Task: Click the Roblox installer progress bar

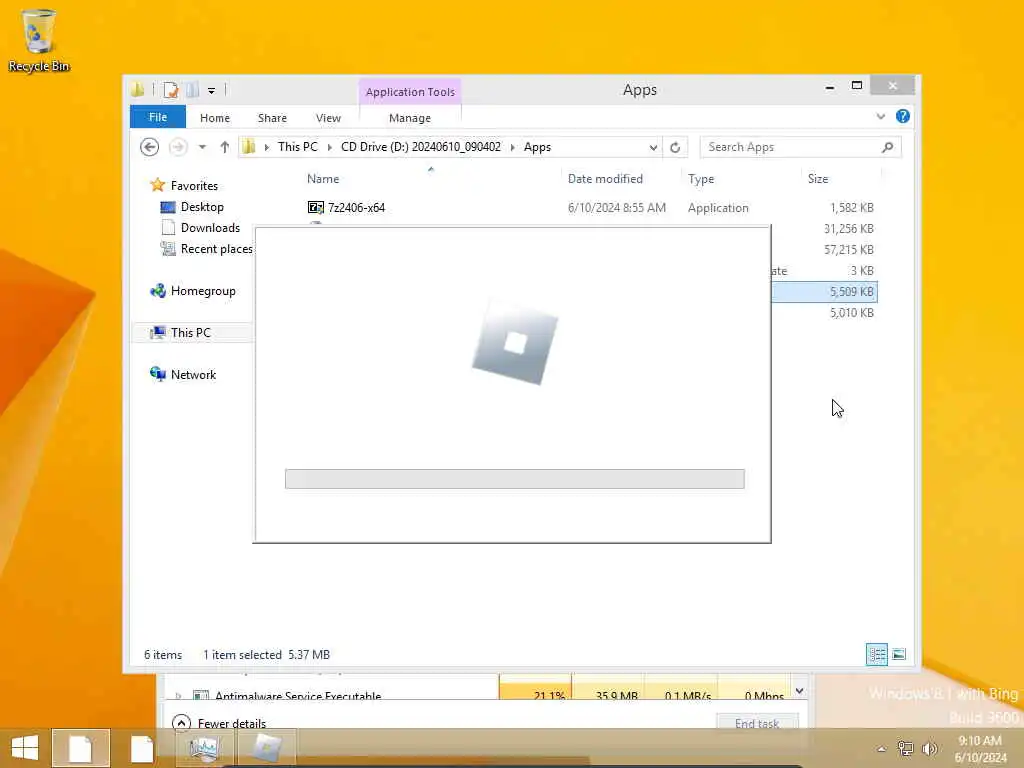Action: coord(515,479)
